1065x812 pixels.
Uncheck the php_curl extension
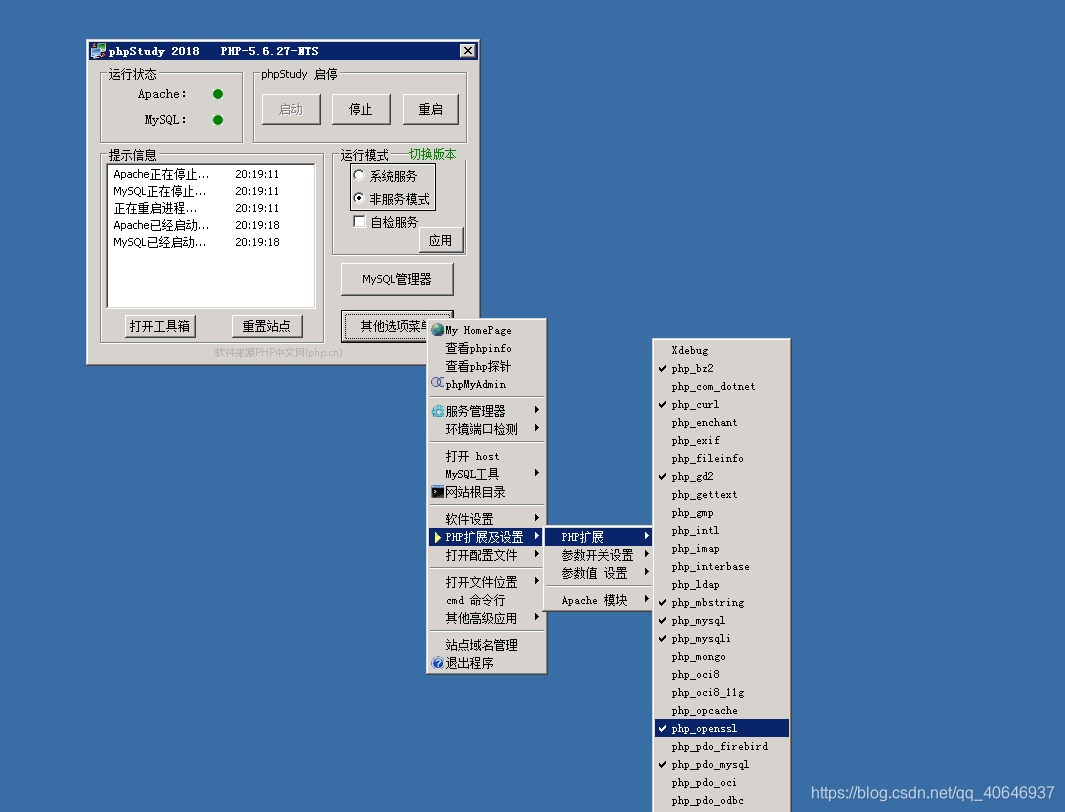pyautogui.click(x=721, y=405)
